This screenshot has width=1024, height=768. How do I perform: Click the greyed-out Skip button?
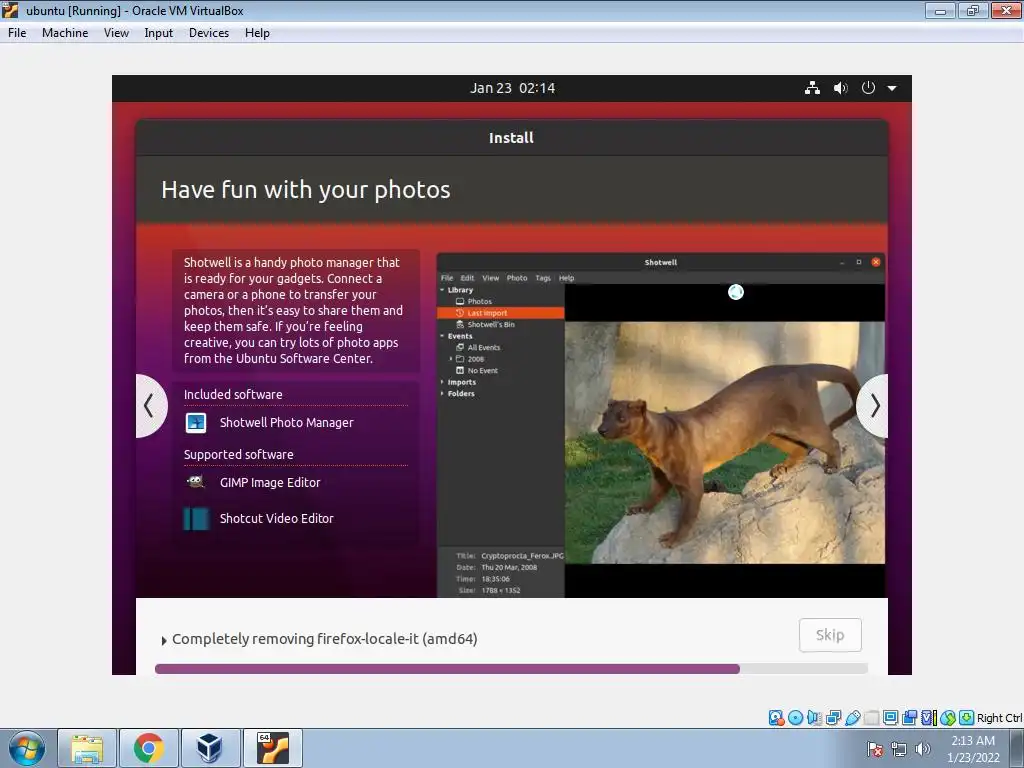[830, 635]
